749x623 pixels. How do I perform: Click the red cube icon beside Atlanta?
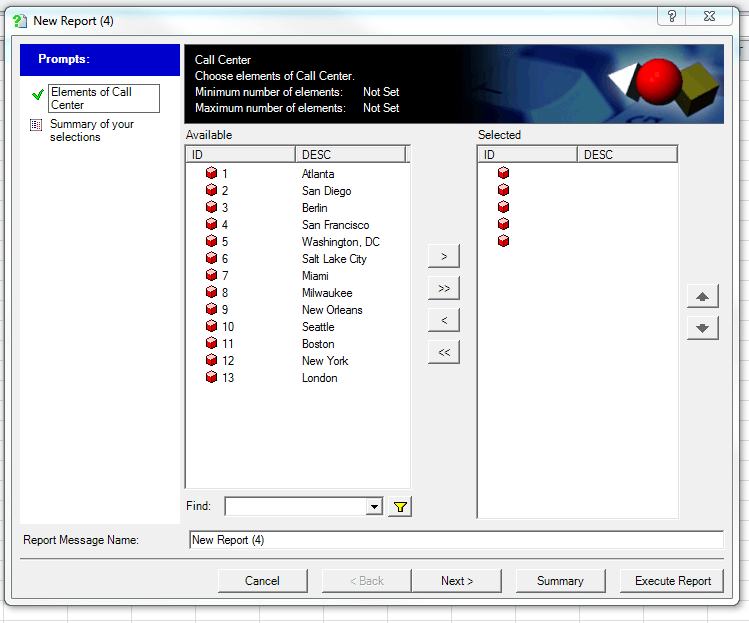(x=211, y=174)
